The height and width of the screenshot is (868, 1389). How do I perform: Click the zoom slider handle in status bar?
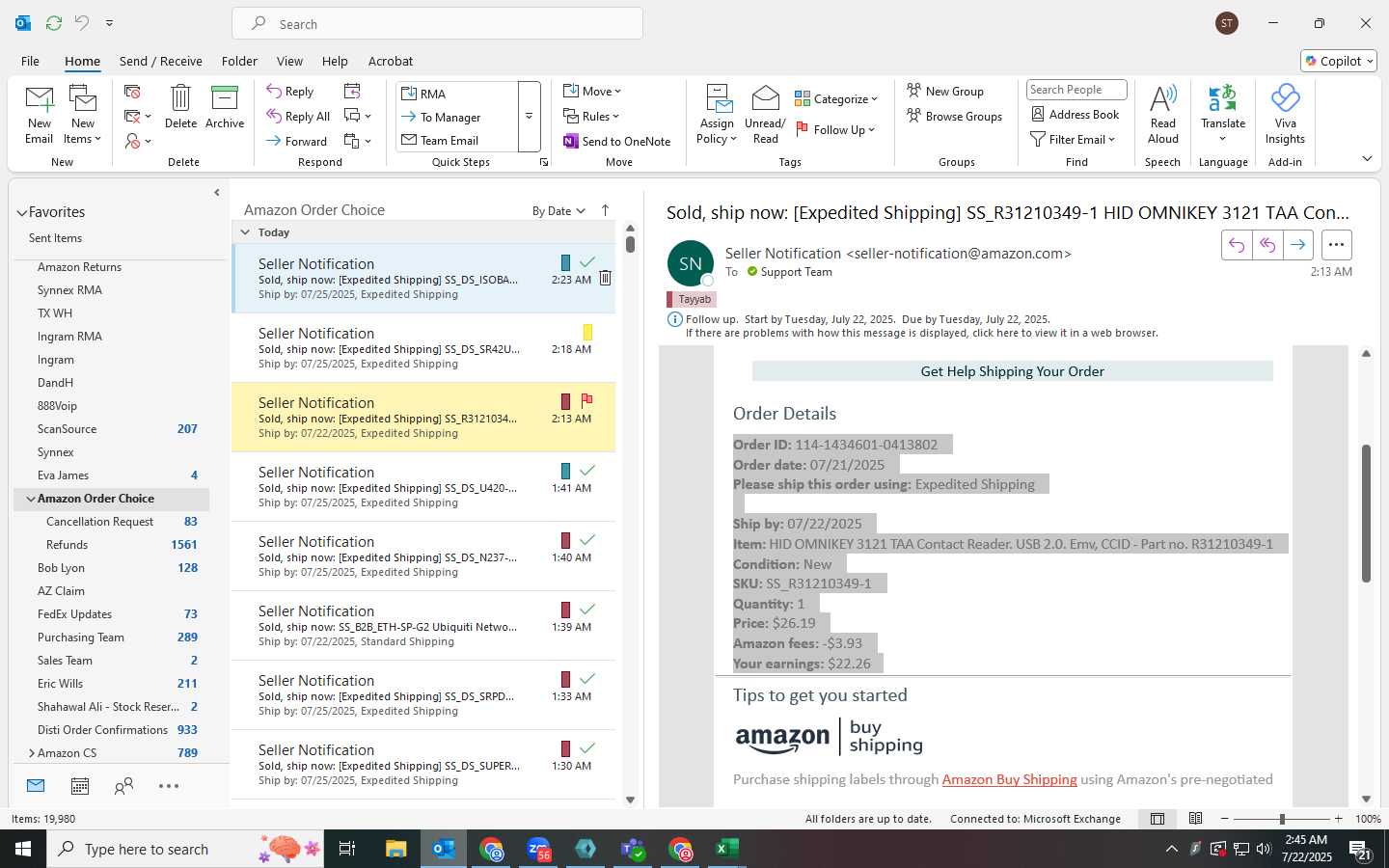pyautogui.click(x=1282, y=819)
